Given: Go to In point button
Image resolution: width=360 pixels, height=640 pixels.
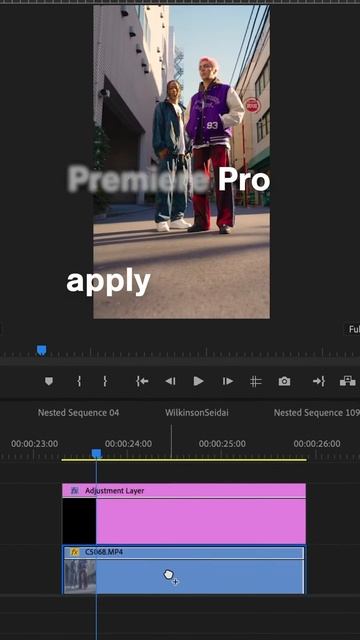Looking at the screenshot, I should tap(142, 381).
